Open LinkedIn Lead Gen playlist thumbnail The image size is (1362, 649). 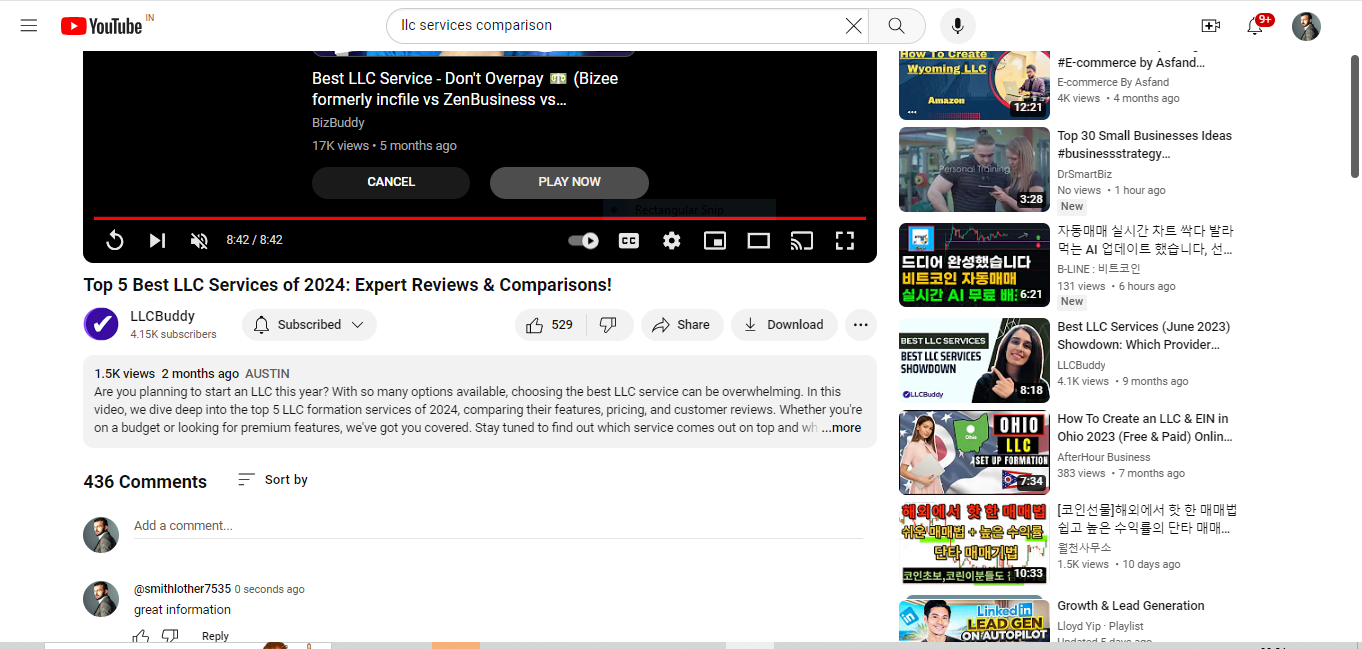pyautogui.click(x=974, y=621)
